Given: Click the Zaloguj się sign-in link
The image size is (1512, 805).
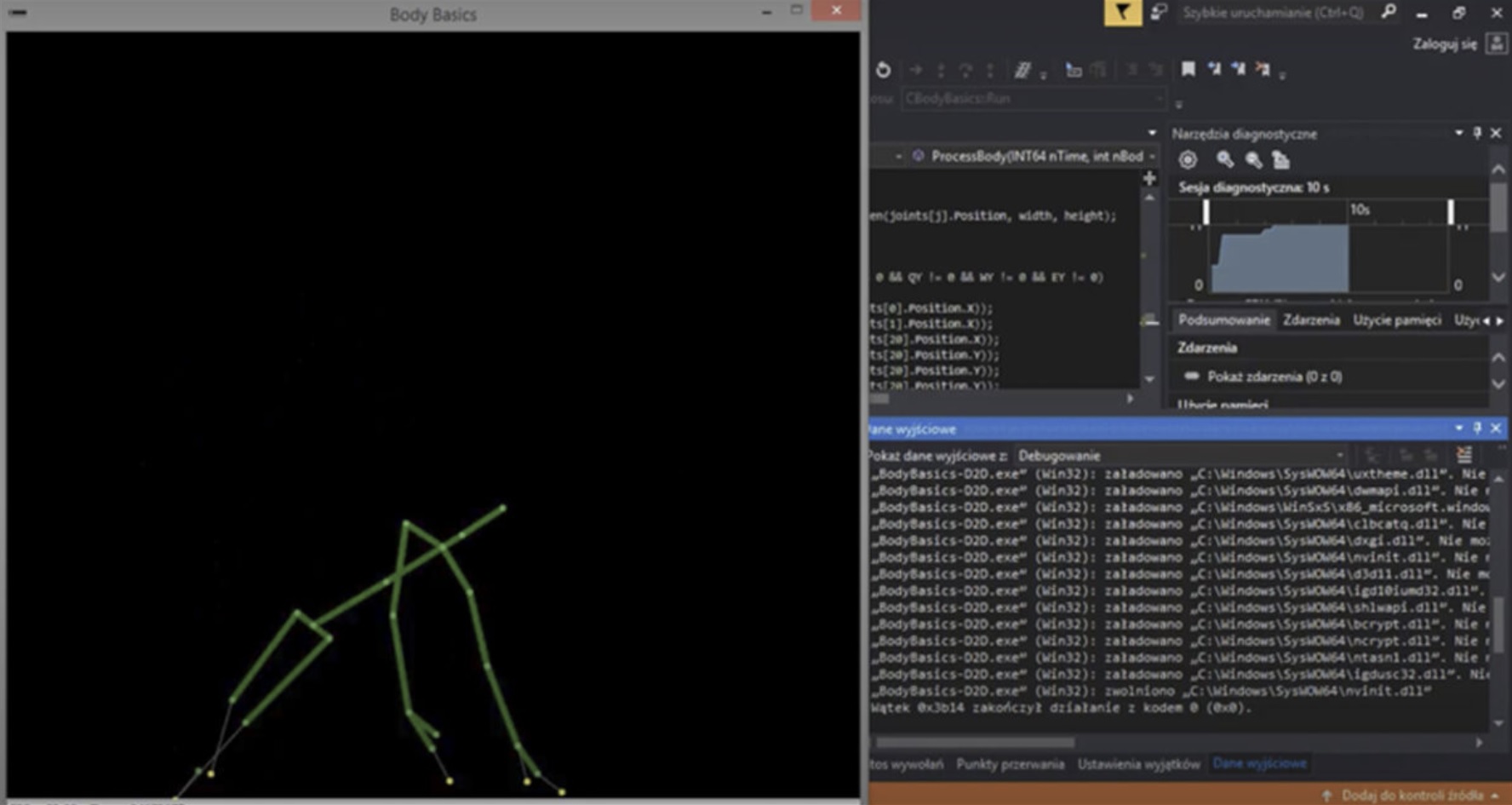Looking at the screenshot, I should click(1444, 44).
